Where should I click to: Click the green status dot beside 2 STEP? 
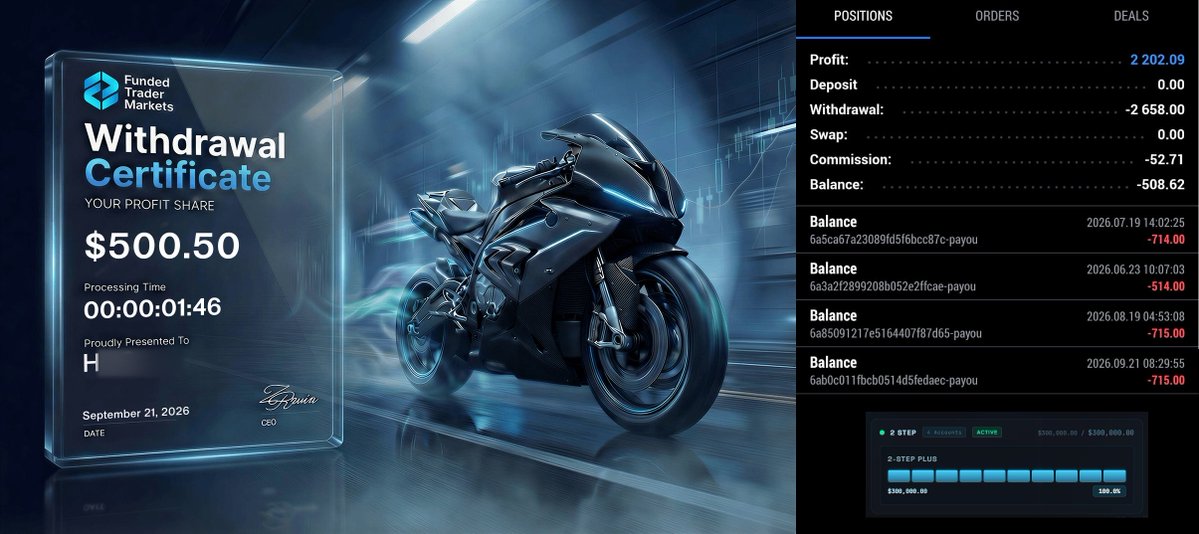coord(882,432)
